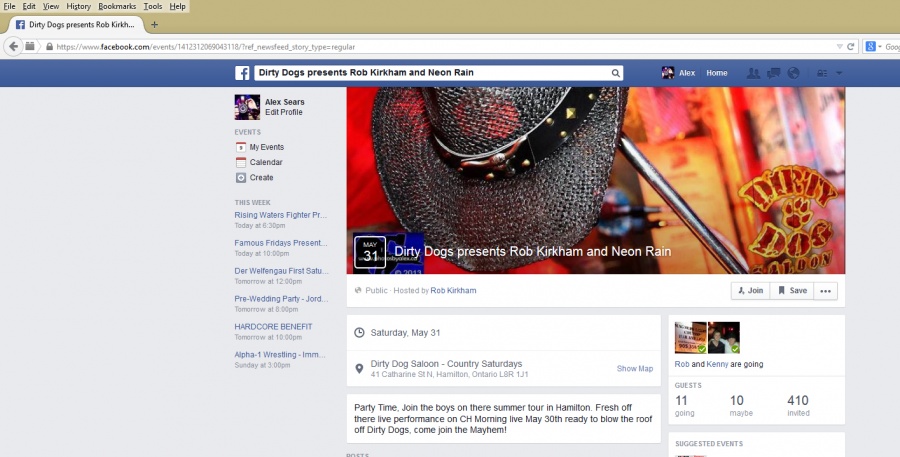900x457 pixels.
Task: Open the privacy shortcuts icon
Action: point(822,73)
